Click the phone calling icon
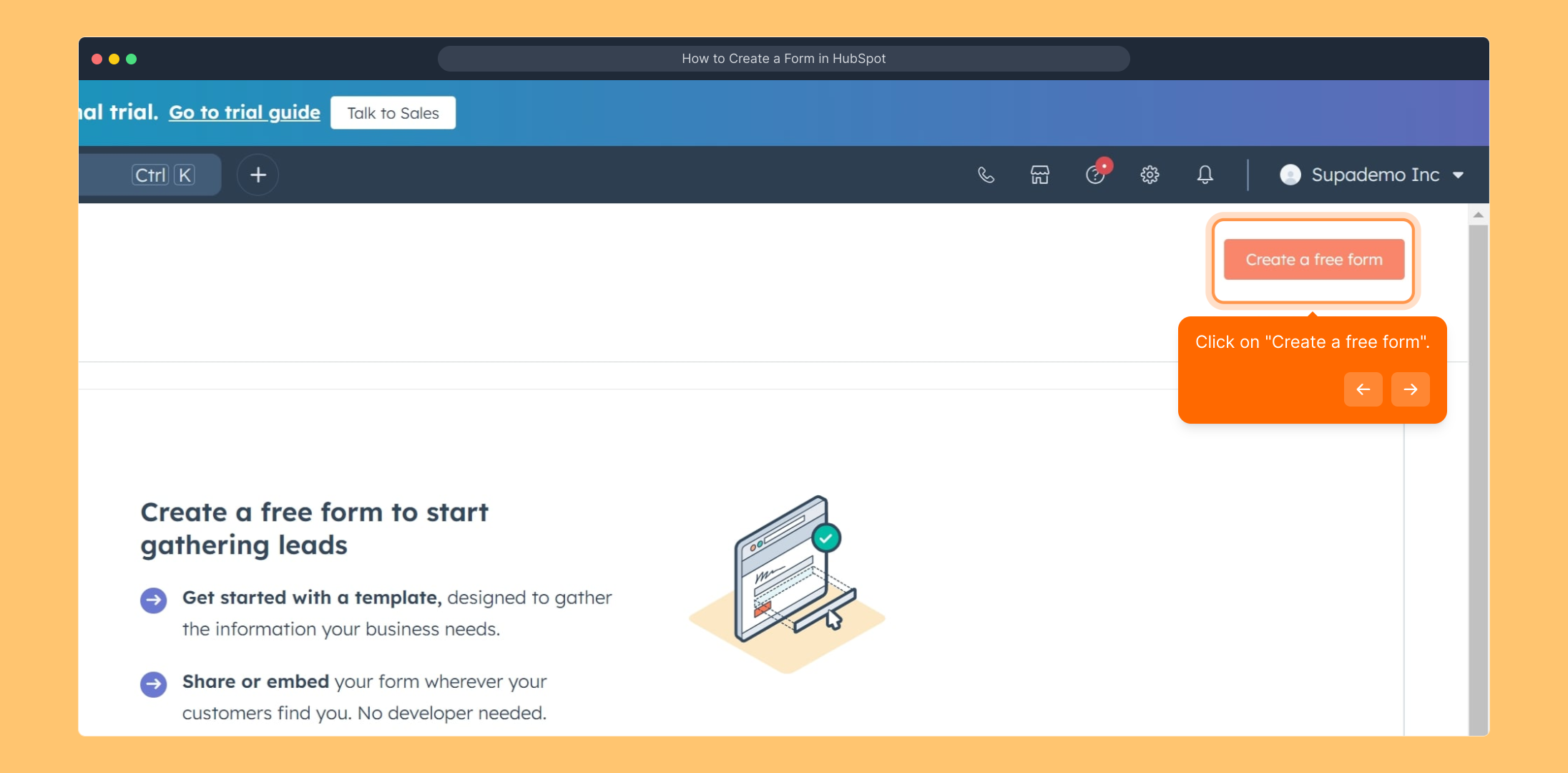1568x773 pixels. pyautogui.click(x=986, y=175)
